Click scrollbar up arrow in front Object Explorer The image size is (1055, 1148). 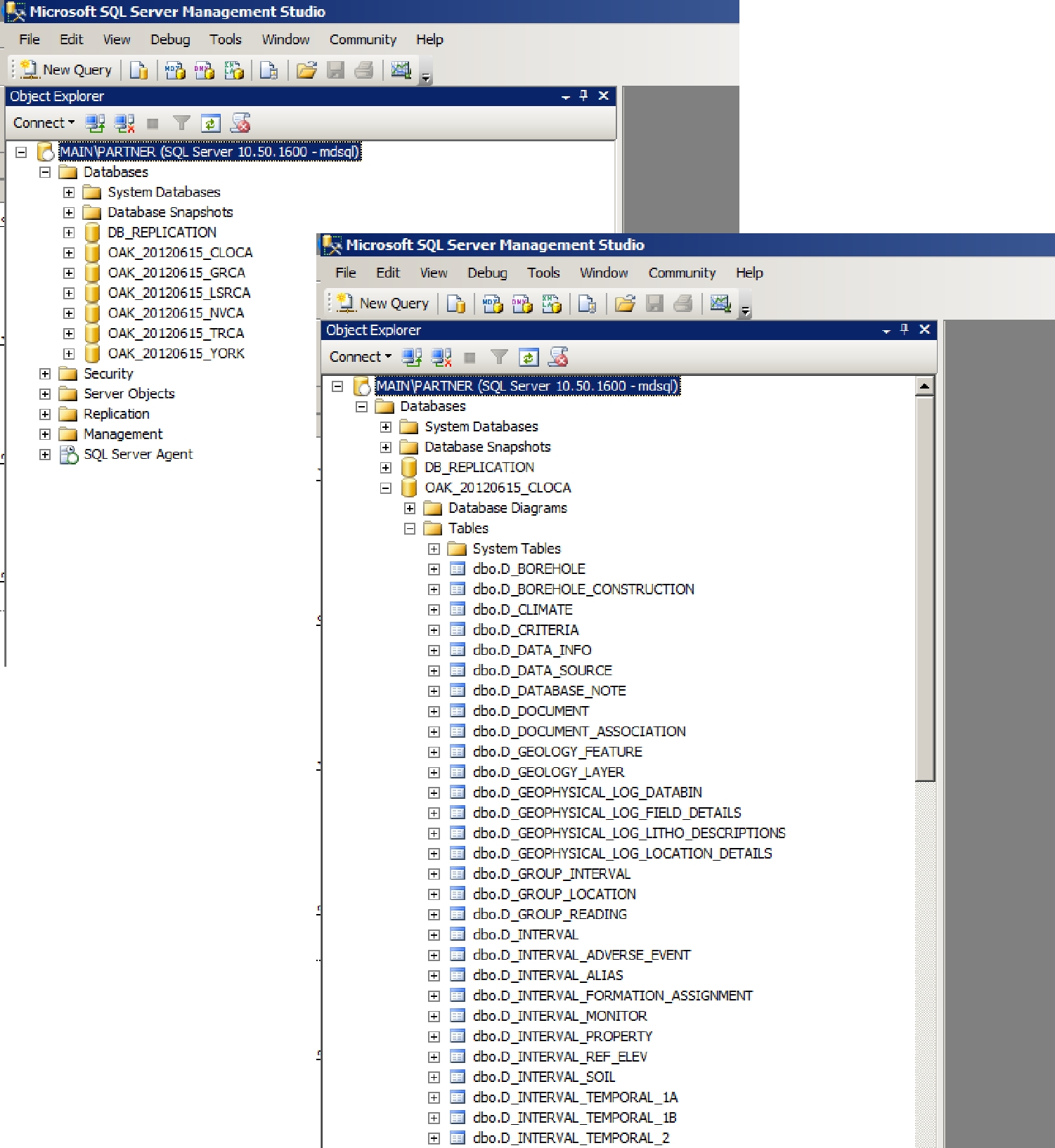[925, 386]
